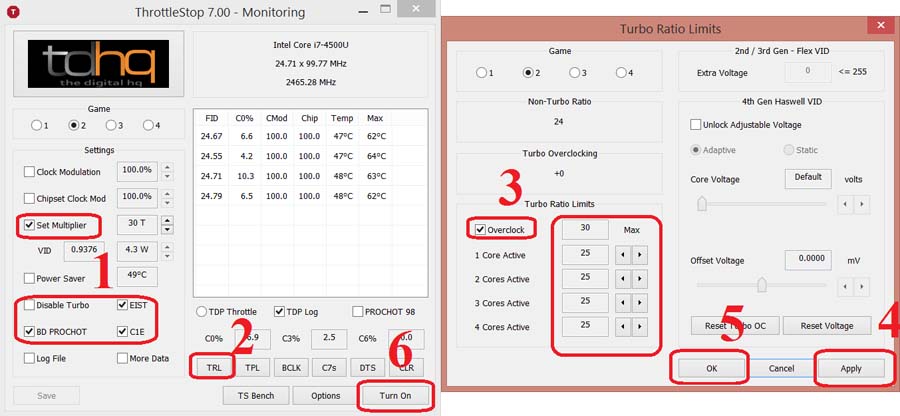
Task: Click the tdhq logo image
Action: click(99, 64)
